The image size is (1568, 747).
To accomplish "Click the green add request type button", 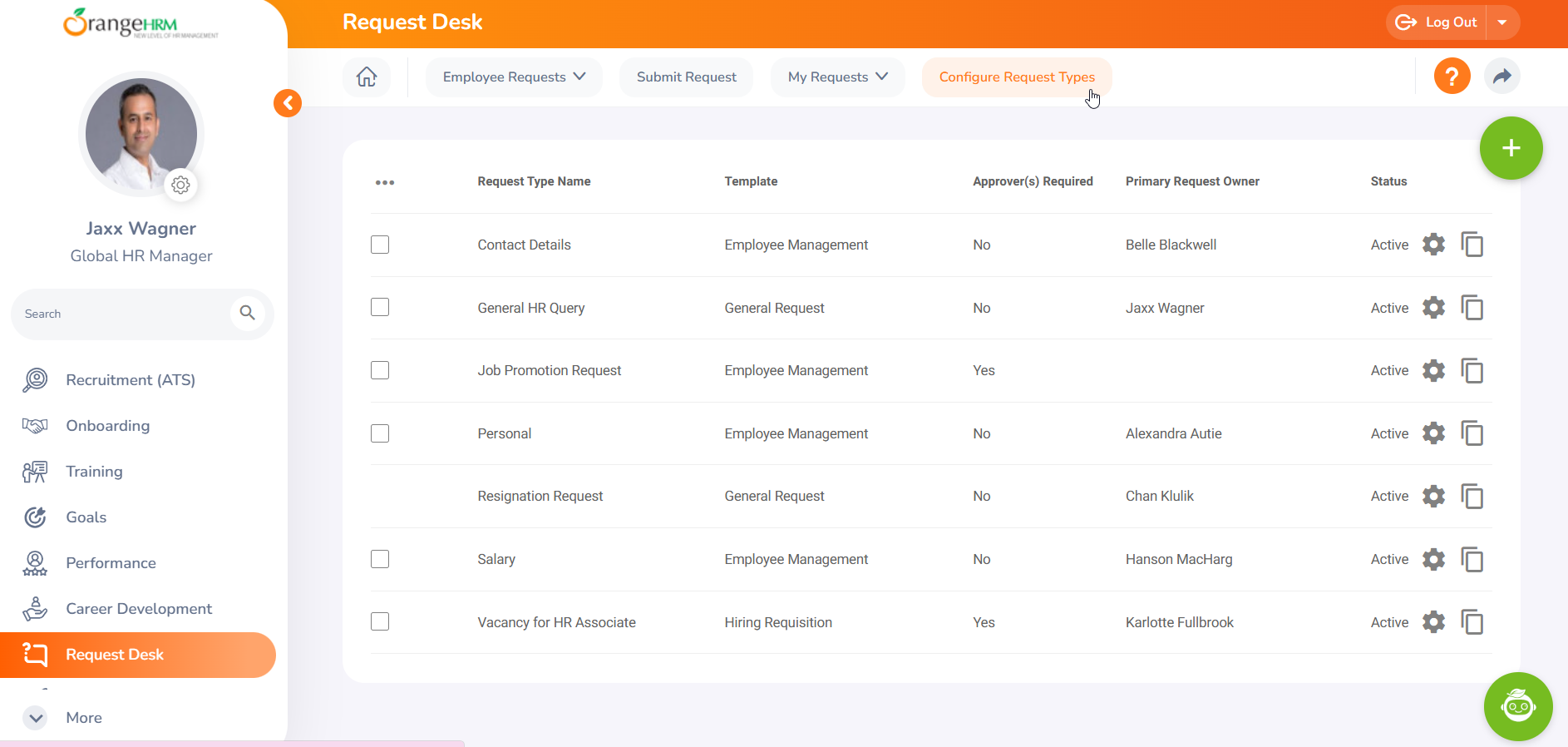I will pyautogui.click(x=1511, y=148).
